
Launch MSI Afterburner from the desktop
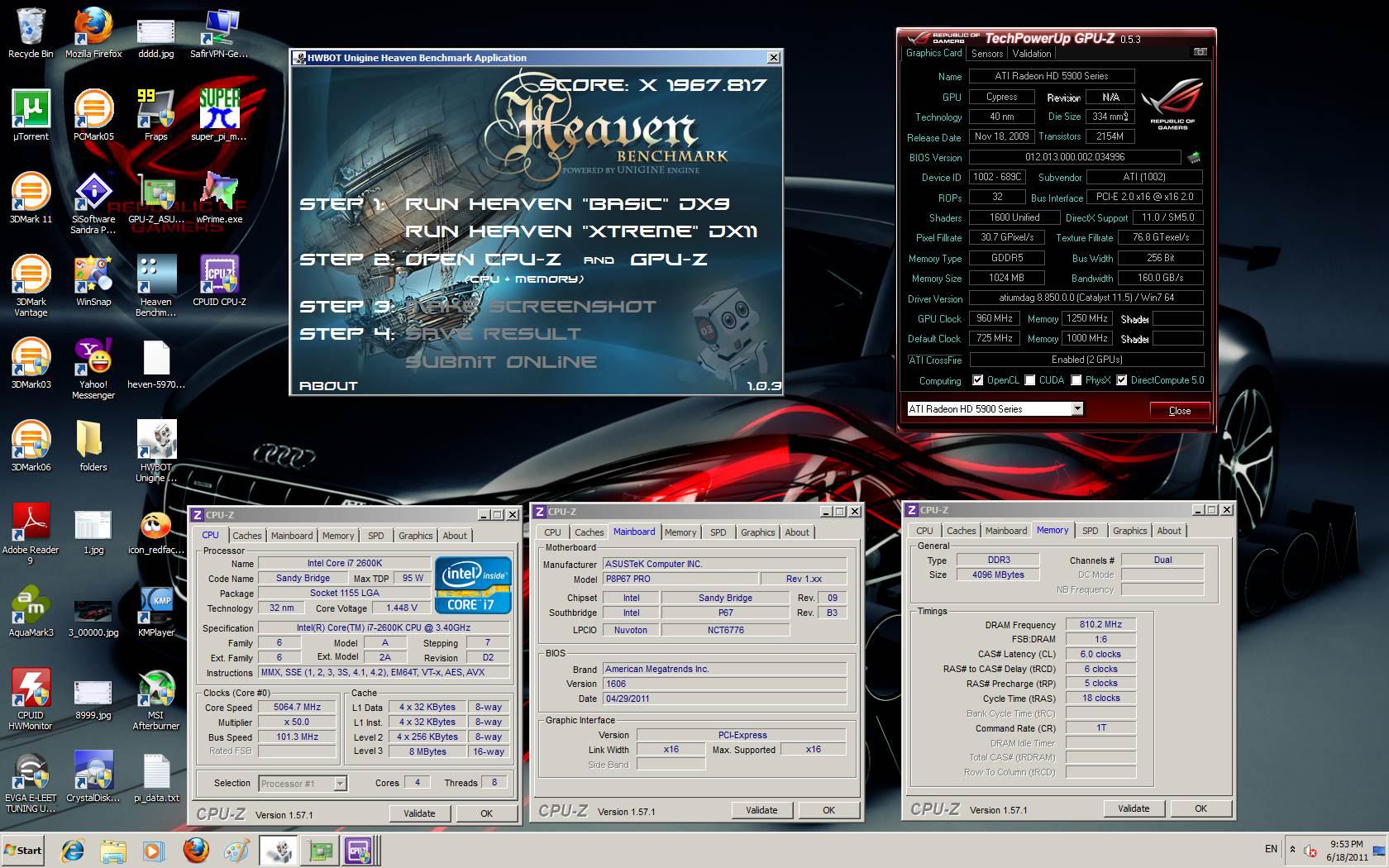click(156, 699)
